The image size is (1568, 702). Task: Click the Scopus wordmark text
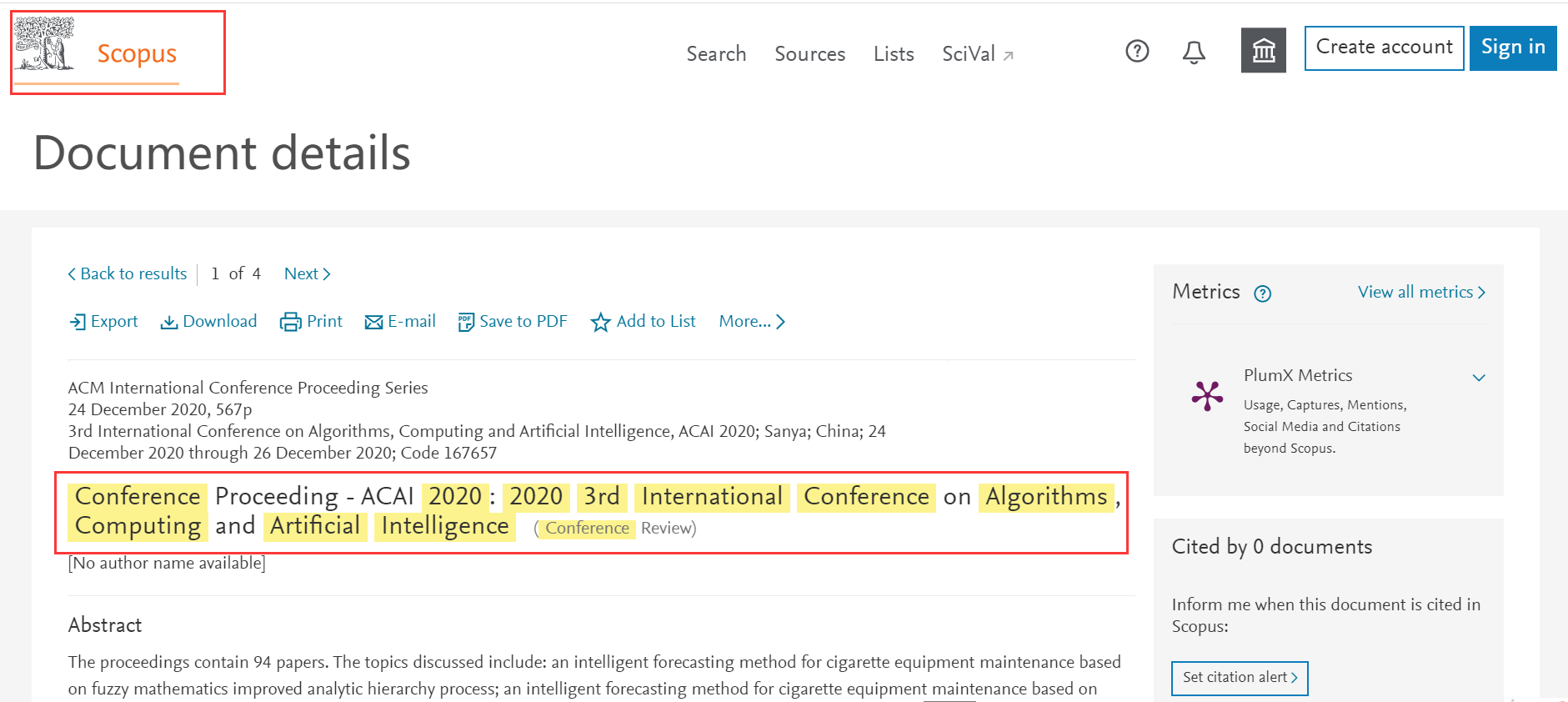(137, 53)
